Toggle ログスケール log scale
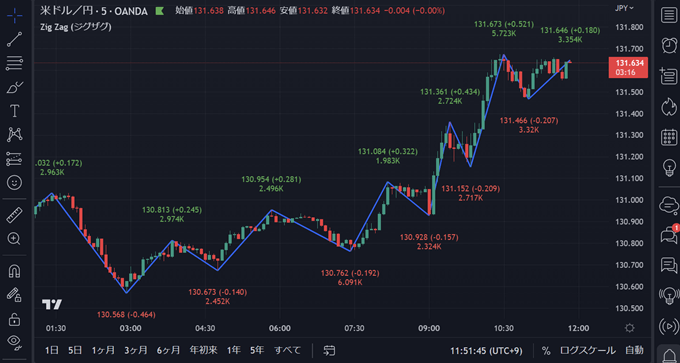This screenshot has height=363, width=680. click(x=588, y=350)
